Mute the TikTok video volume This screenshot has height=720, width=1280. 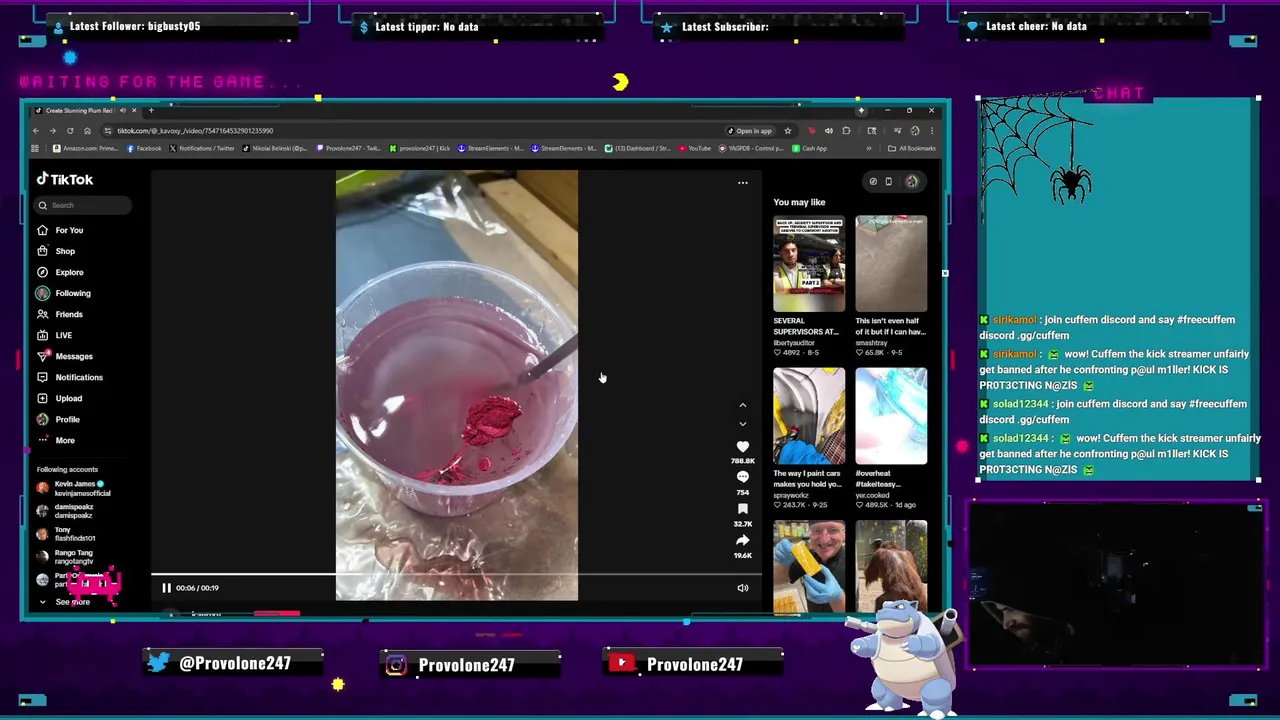point(743,588)
